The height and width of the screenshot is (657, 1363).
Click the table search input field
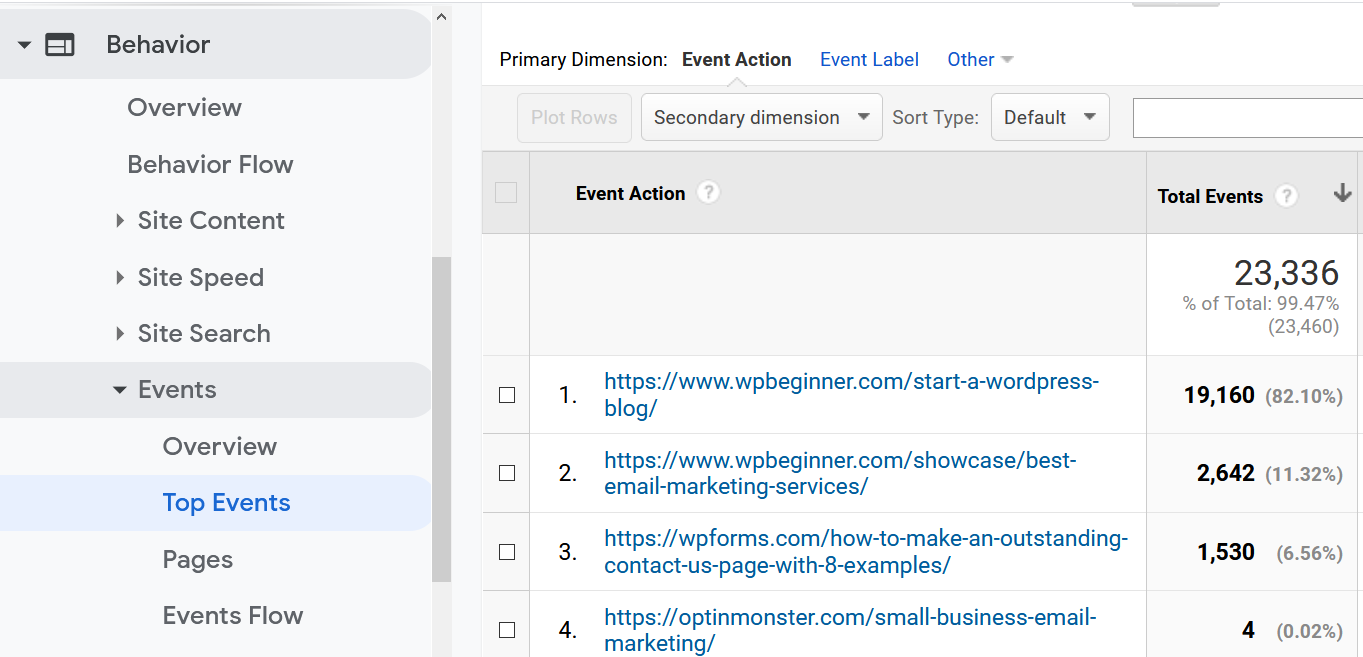click(x=1247, y=118)
